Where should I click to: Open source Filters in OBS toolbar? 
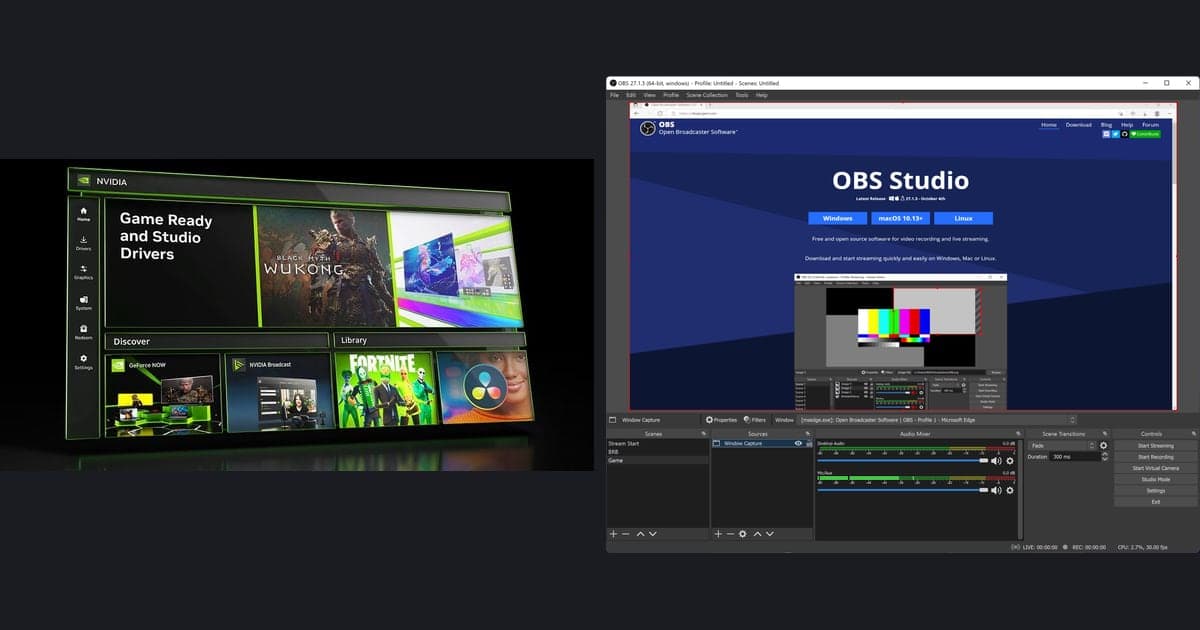point(754,420)
